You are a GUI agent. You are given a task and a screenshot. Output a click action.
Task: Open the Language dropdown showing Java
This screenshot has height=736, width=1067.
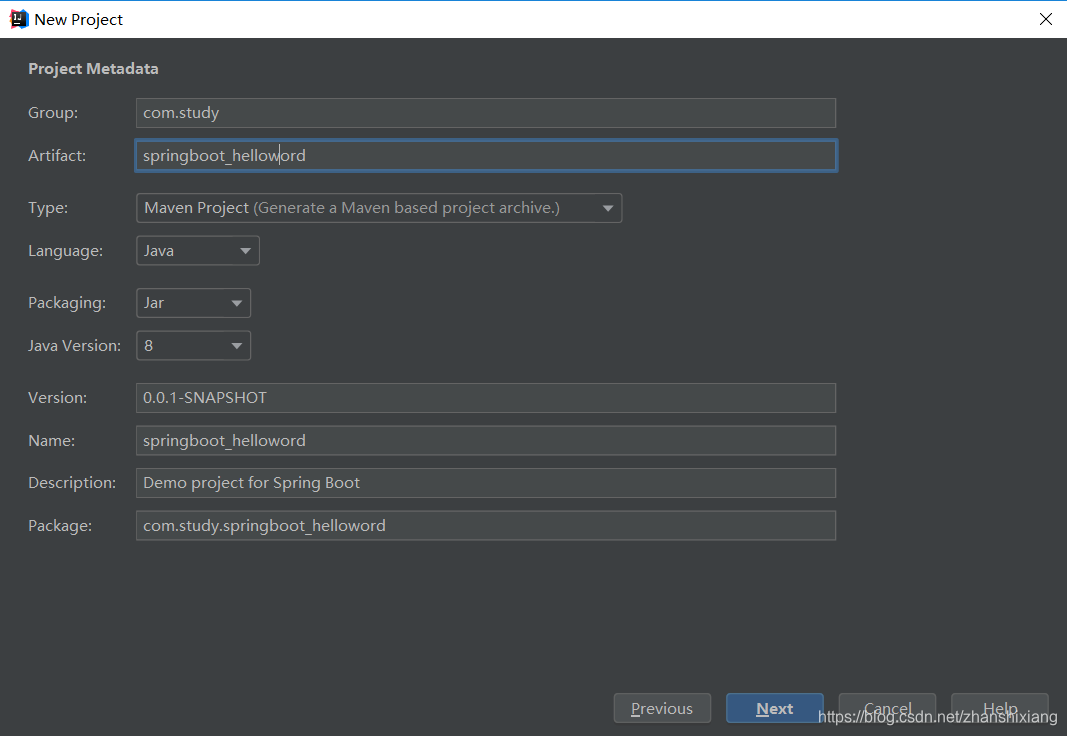(197, 251)
